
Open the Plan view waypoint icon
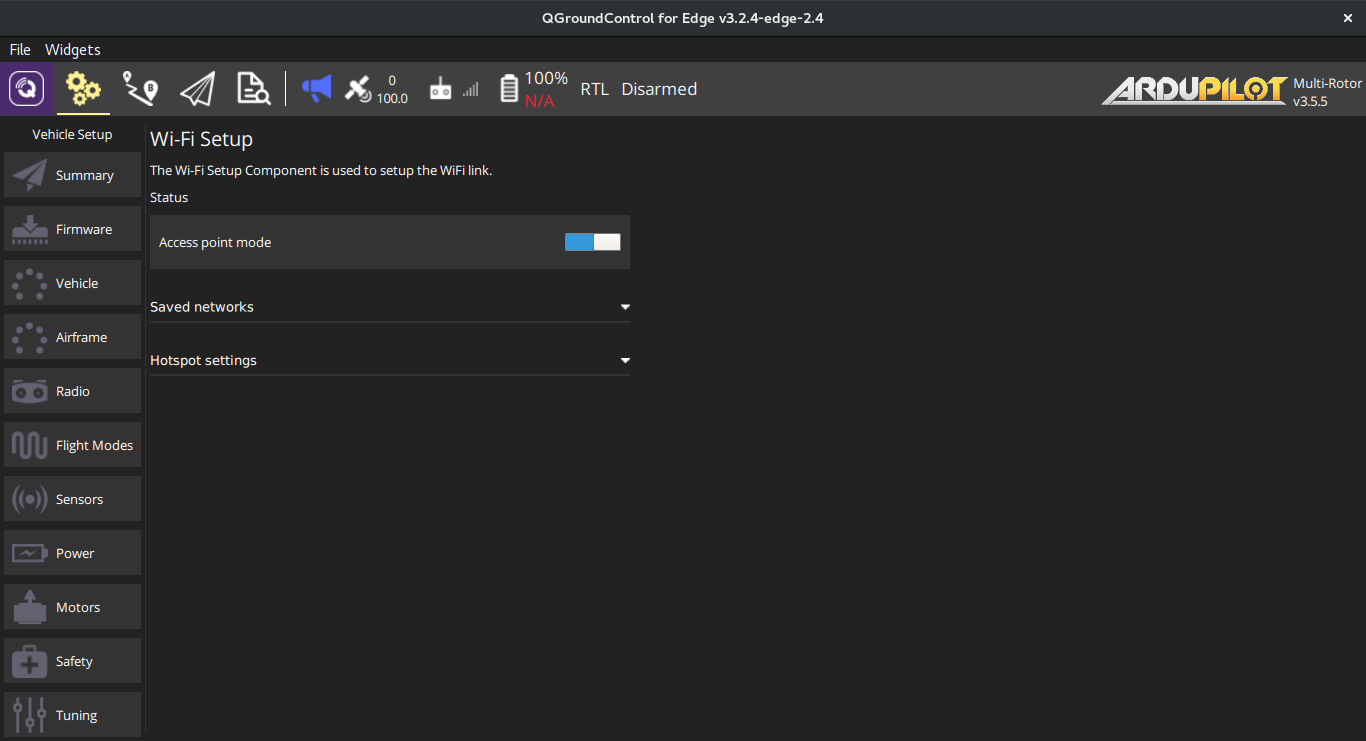click(140, 89)
